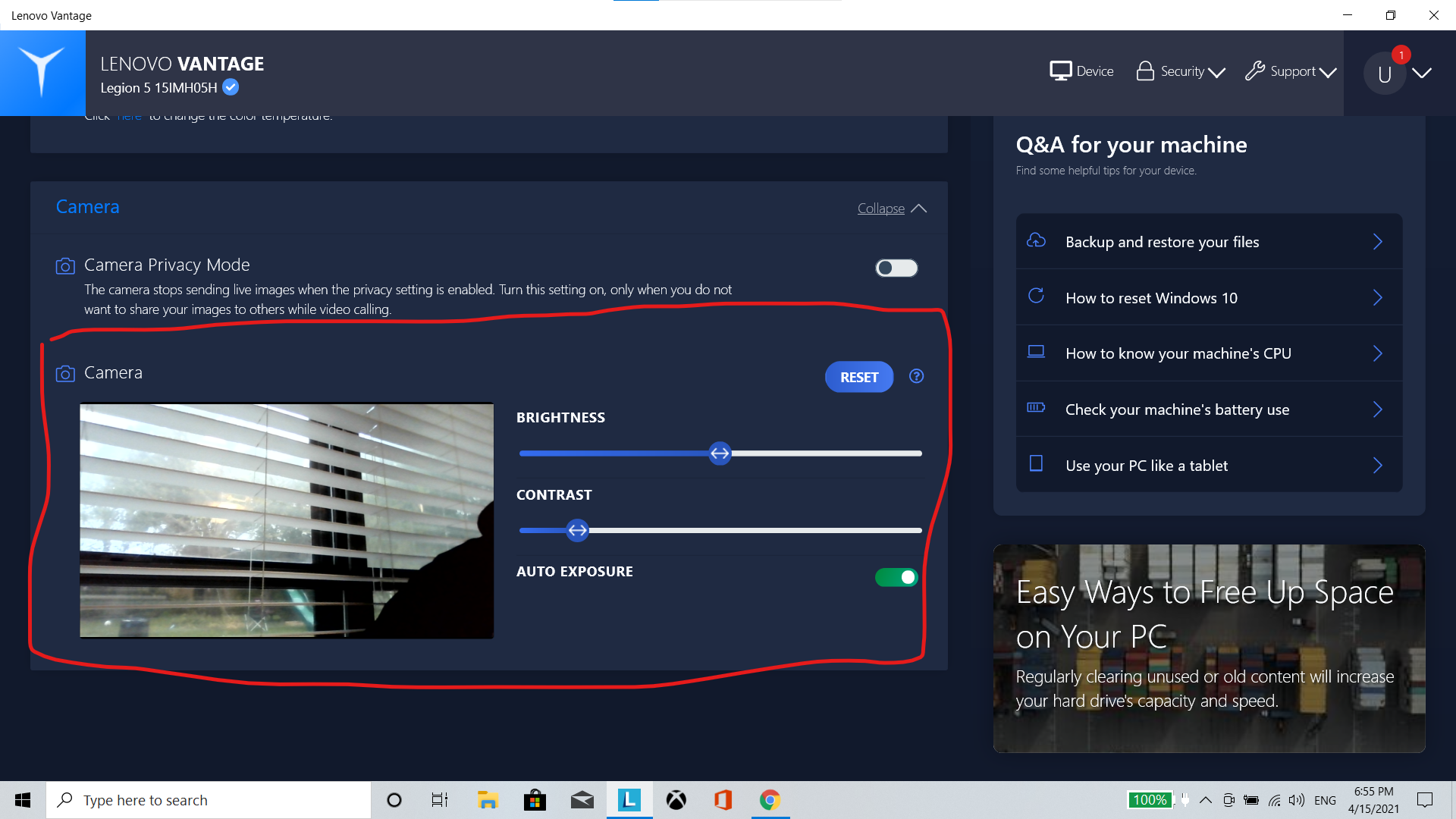Toggle Camera Privacy Mode switch
1456x819 pixels.
896,268
